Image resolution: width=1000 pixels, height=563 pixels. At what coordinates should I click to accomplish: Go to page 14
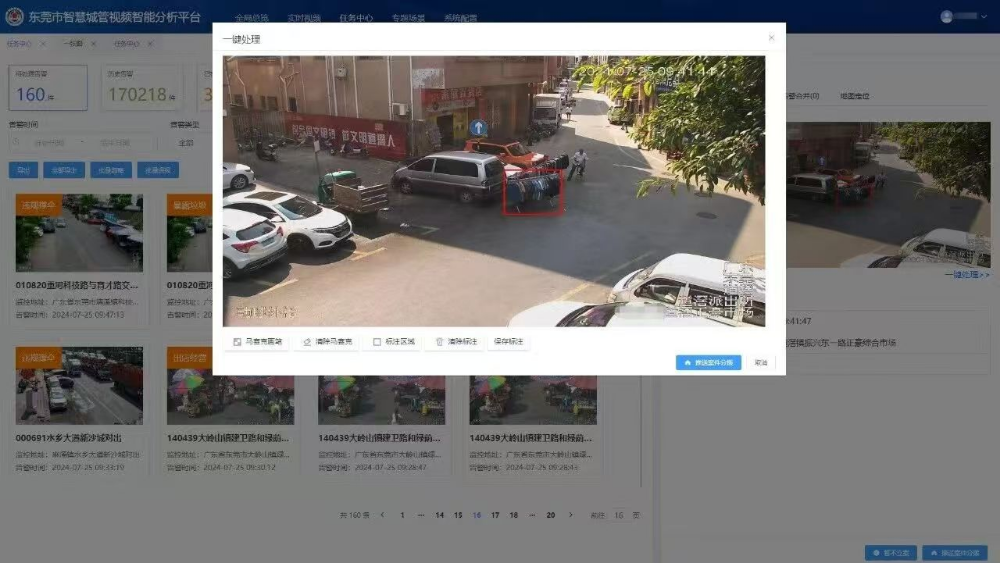click(x=439, y=515)
